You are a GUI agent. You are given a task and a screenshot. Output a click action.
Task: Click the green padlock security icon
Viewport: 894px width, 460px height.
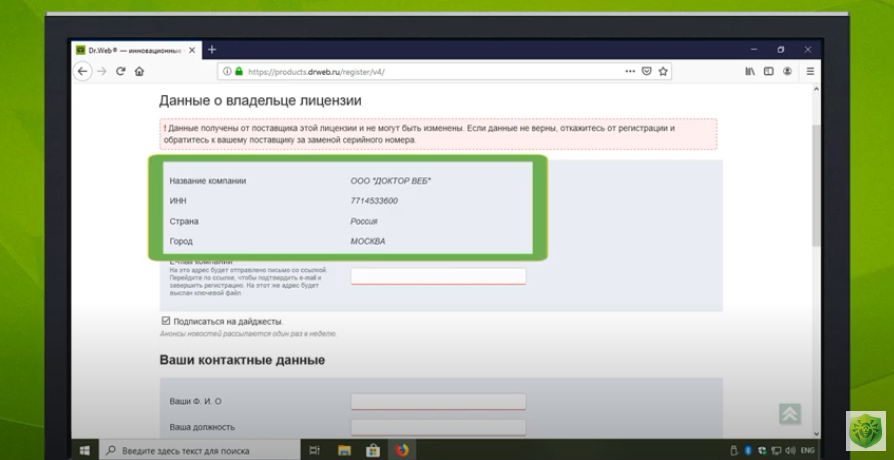pyautogui.click(x=238, y=71)
